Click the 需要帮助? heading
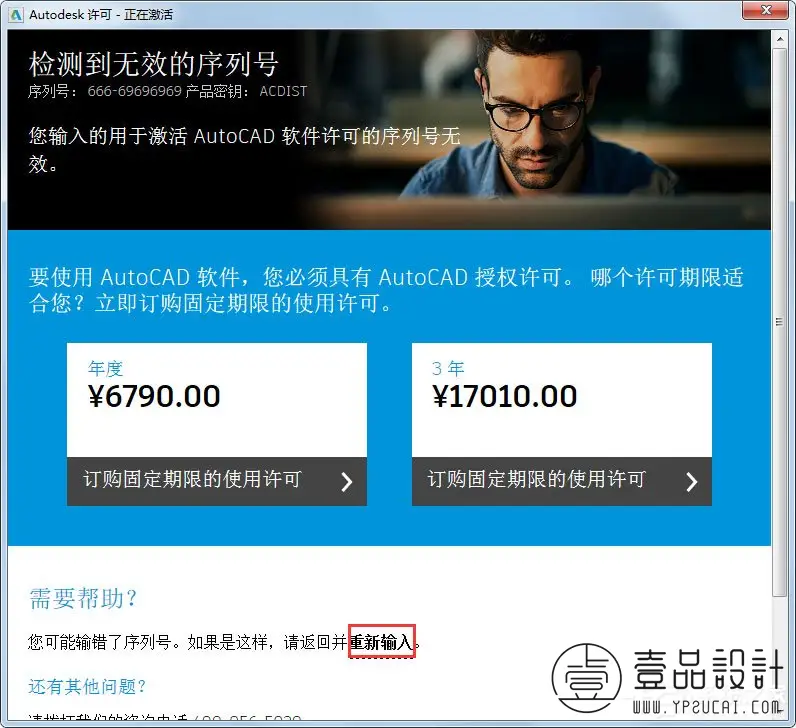Image resolution: width=796 pixels, height=728 pixels. (83, 598)
